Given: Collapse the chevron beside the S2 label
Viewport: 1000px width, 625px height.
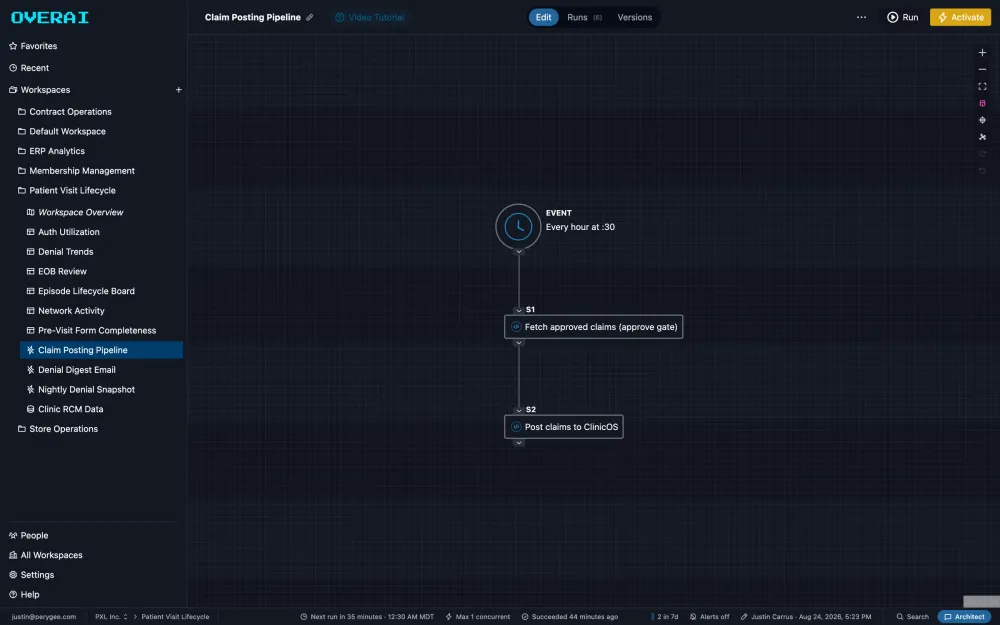Looking at the screenshot, I should 519,410.
